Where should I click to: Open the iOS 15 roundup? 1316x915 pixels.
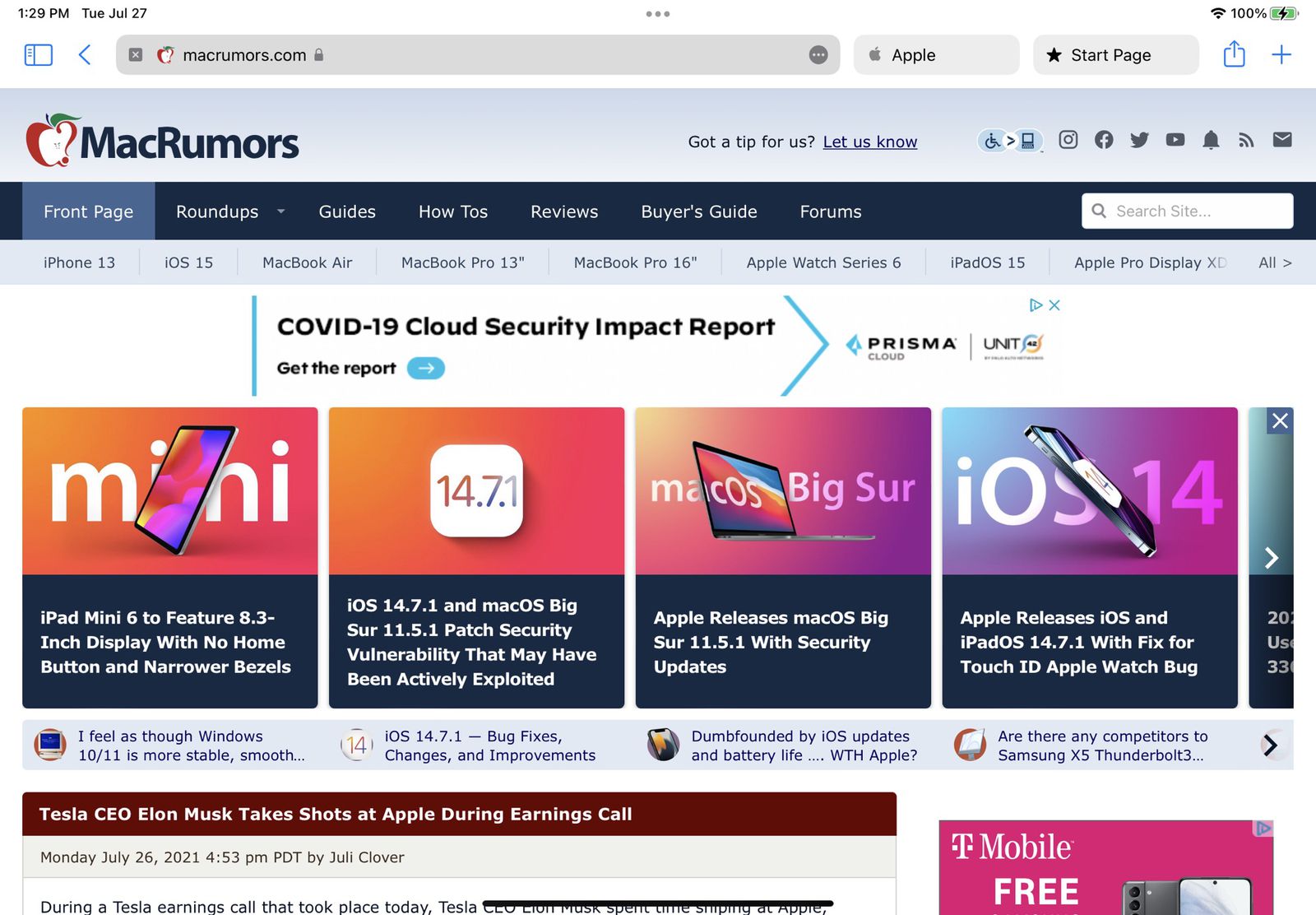188,262
